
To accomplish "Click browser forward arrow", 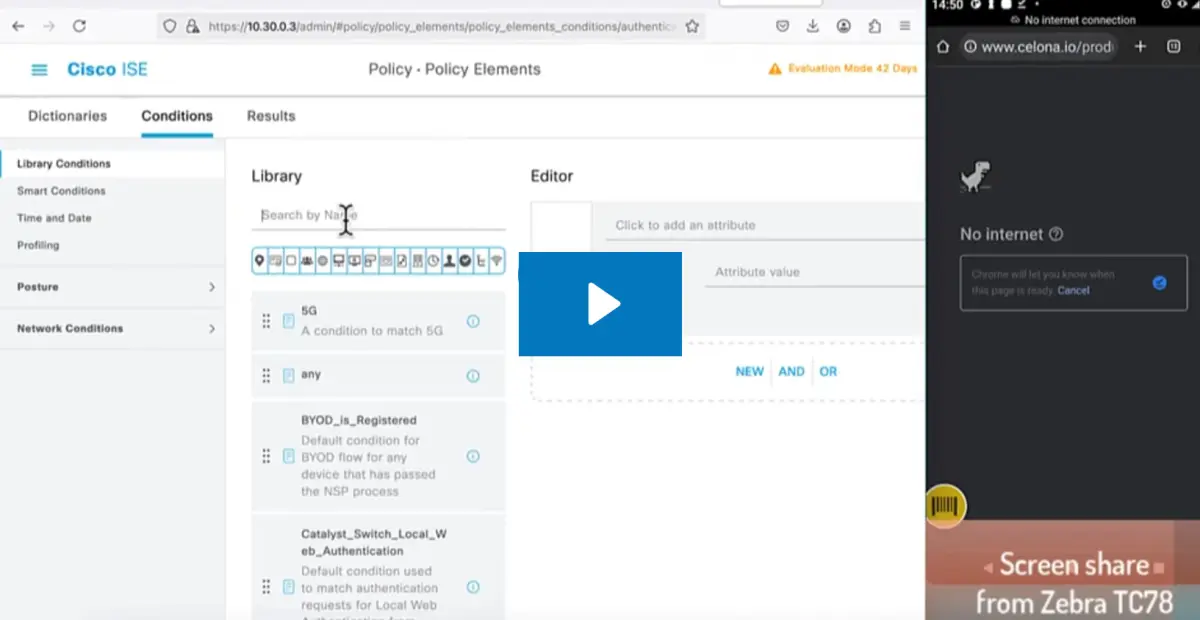I will [x=48, y=26].
